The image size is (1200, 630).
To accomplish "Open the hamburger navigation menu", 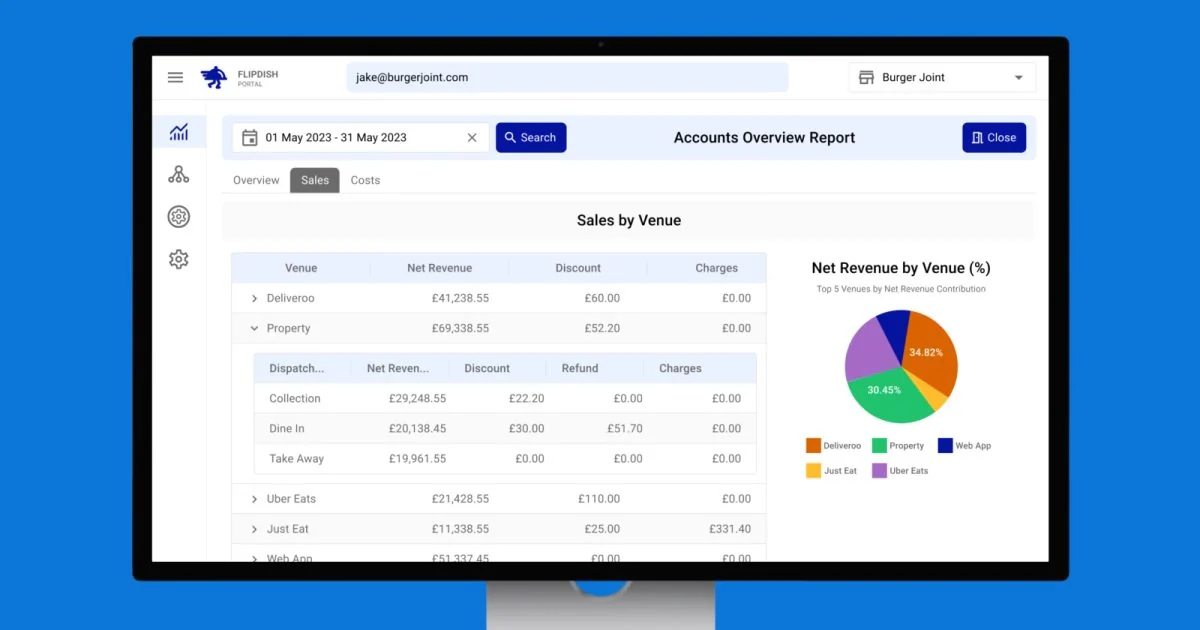I will pyautogui.click(x=175, y=78).
